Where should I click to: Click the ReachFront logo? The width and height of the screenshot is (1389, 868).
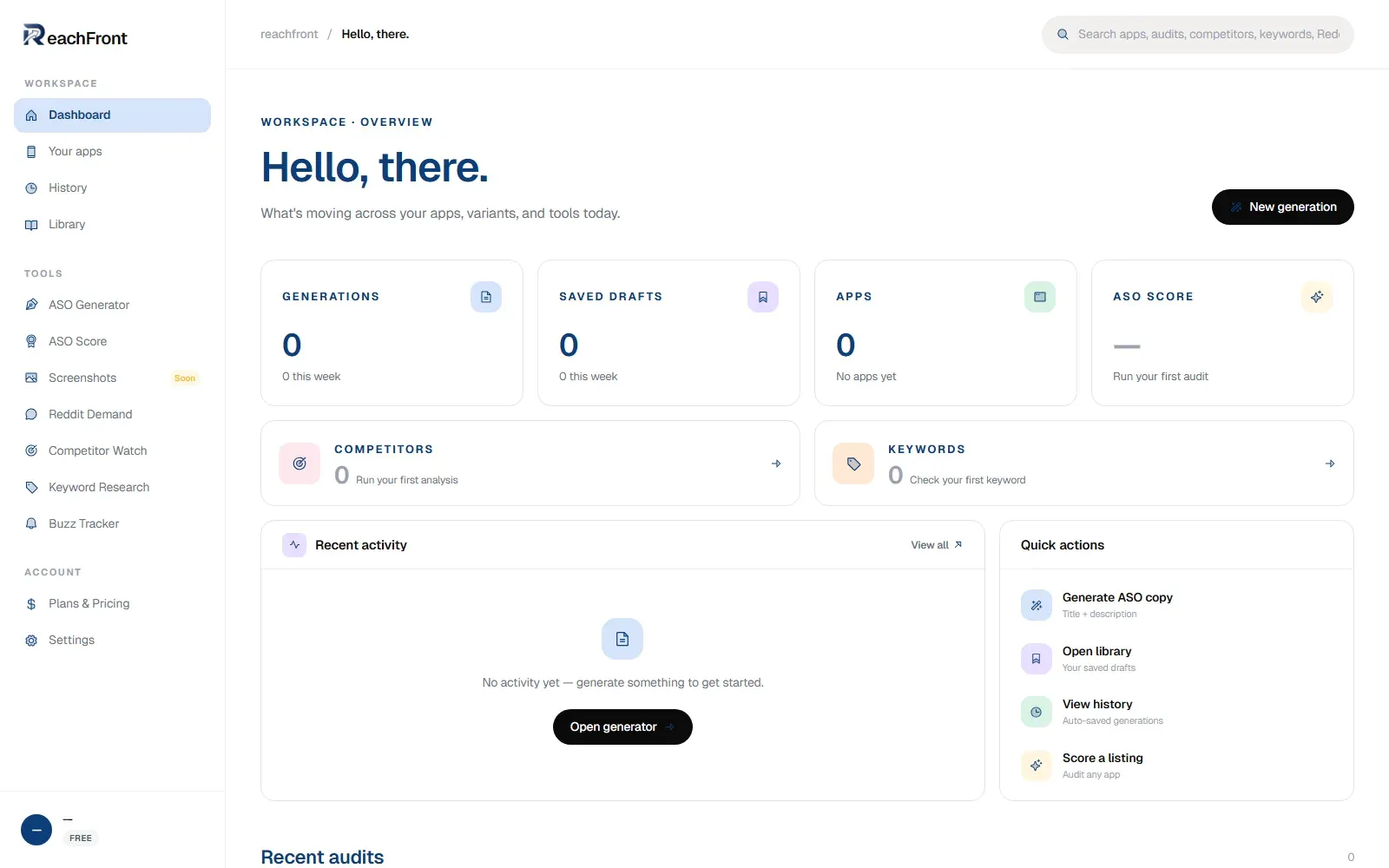(x=76, y=36)
